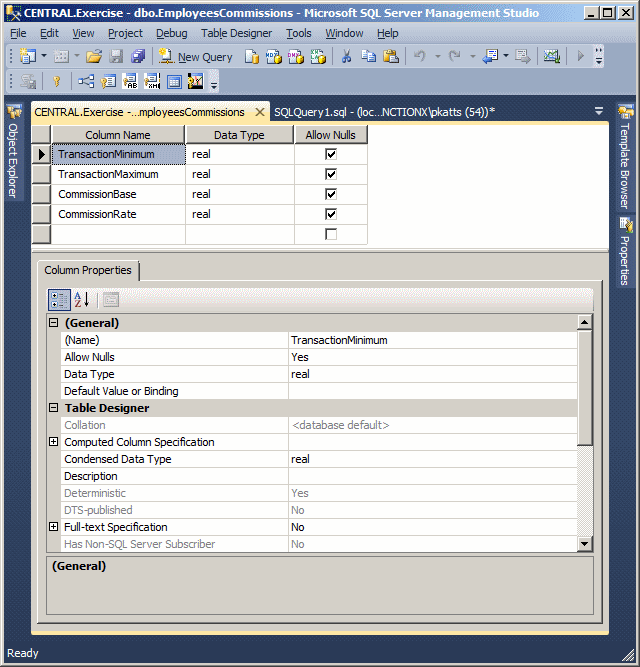The image size is (640, 667).
Task: Select the Column Properties tab
Action: point(88,271)
